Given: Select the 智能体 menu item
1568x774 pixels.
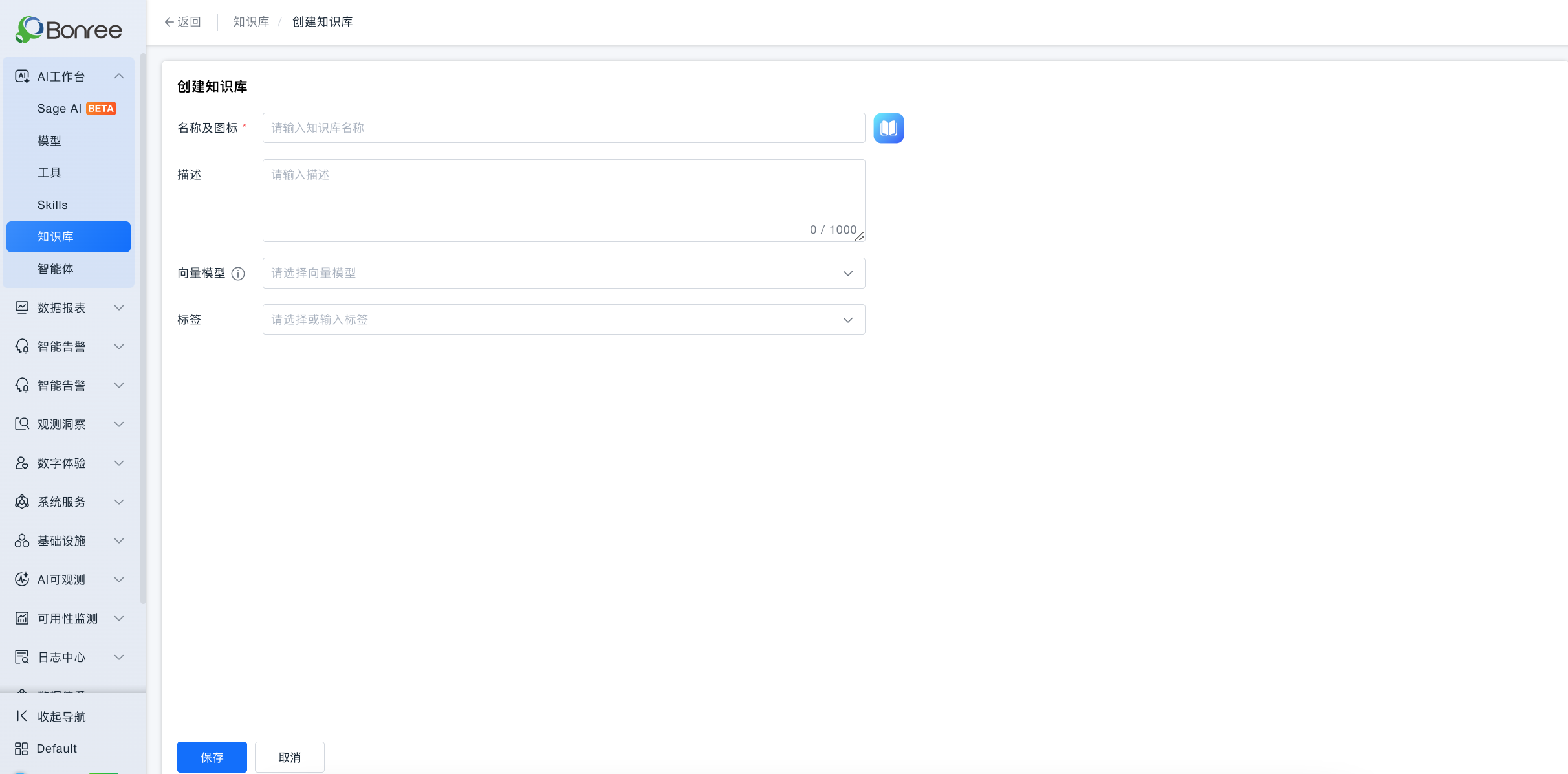Looking at the screenshot, I should click(x=69, y=269).
